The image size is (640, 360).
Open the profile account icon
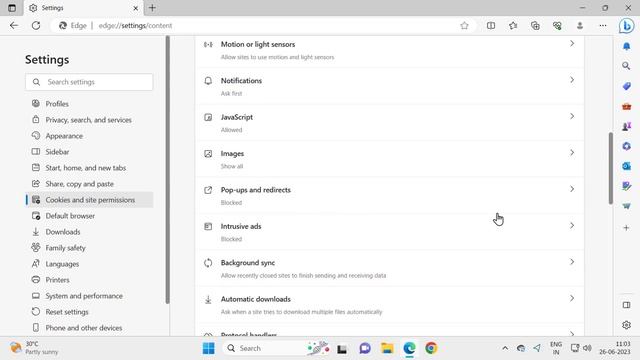(580, 26)
